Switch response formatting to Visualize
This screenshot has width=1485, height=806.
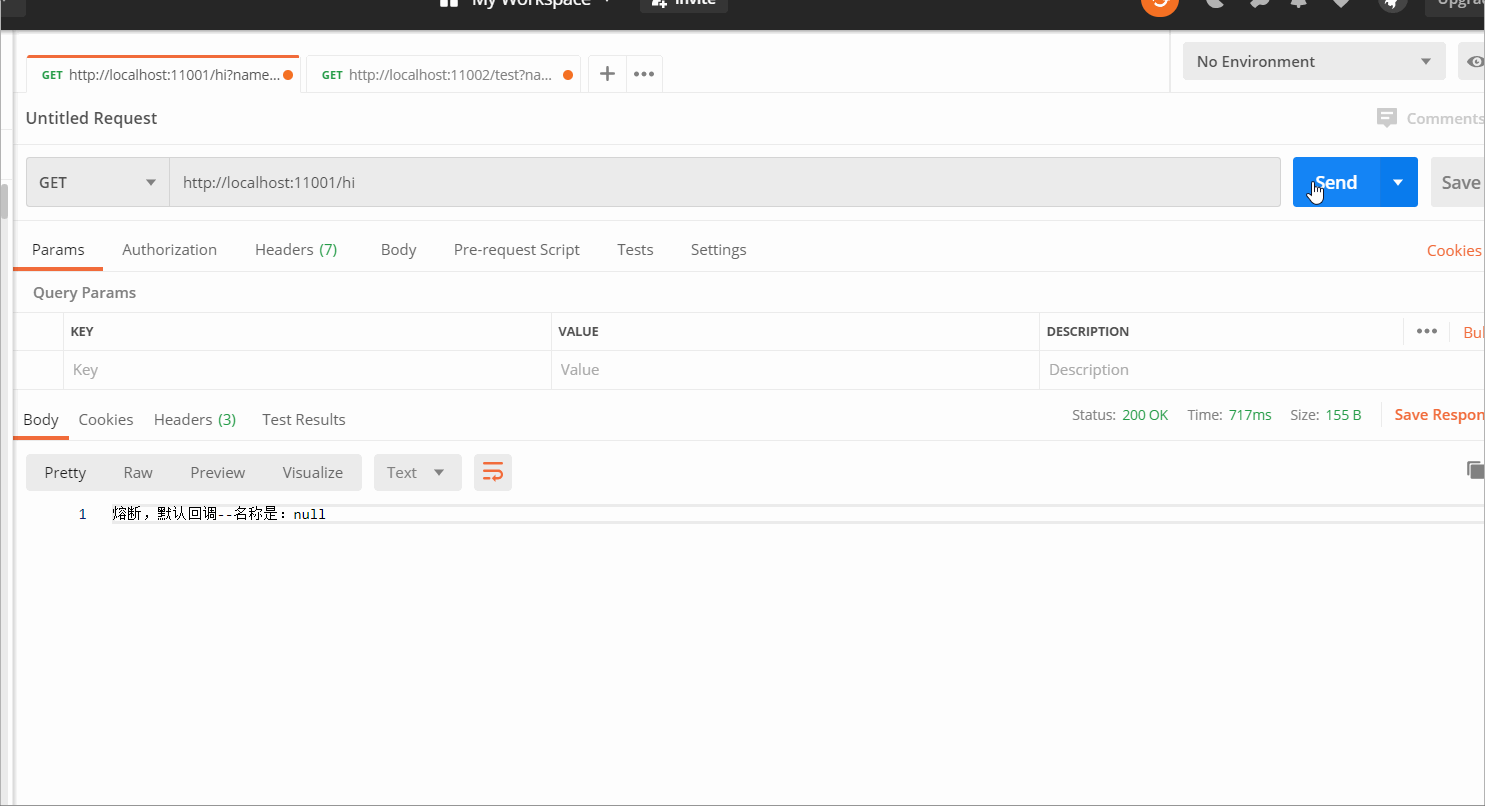coord(312,472)
